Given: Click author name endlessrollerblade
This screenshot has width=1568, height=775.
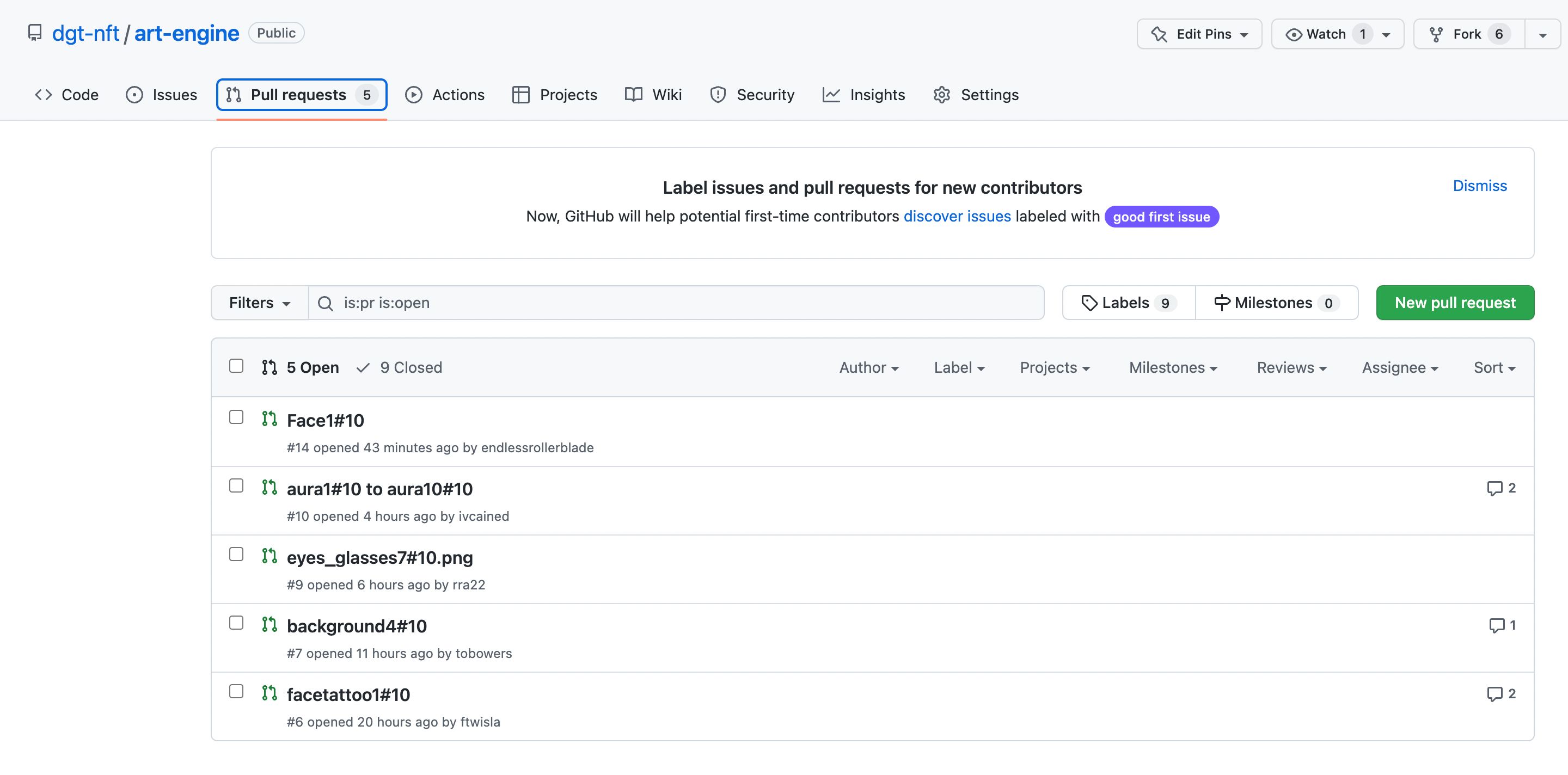Looking at the screenshot, I should click(x=537, y=448).
